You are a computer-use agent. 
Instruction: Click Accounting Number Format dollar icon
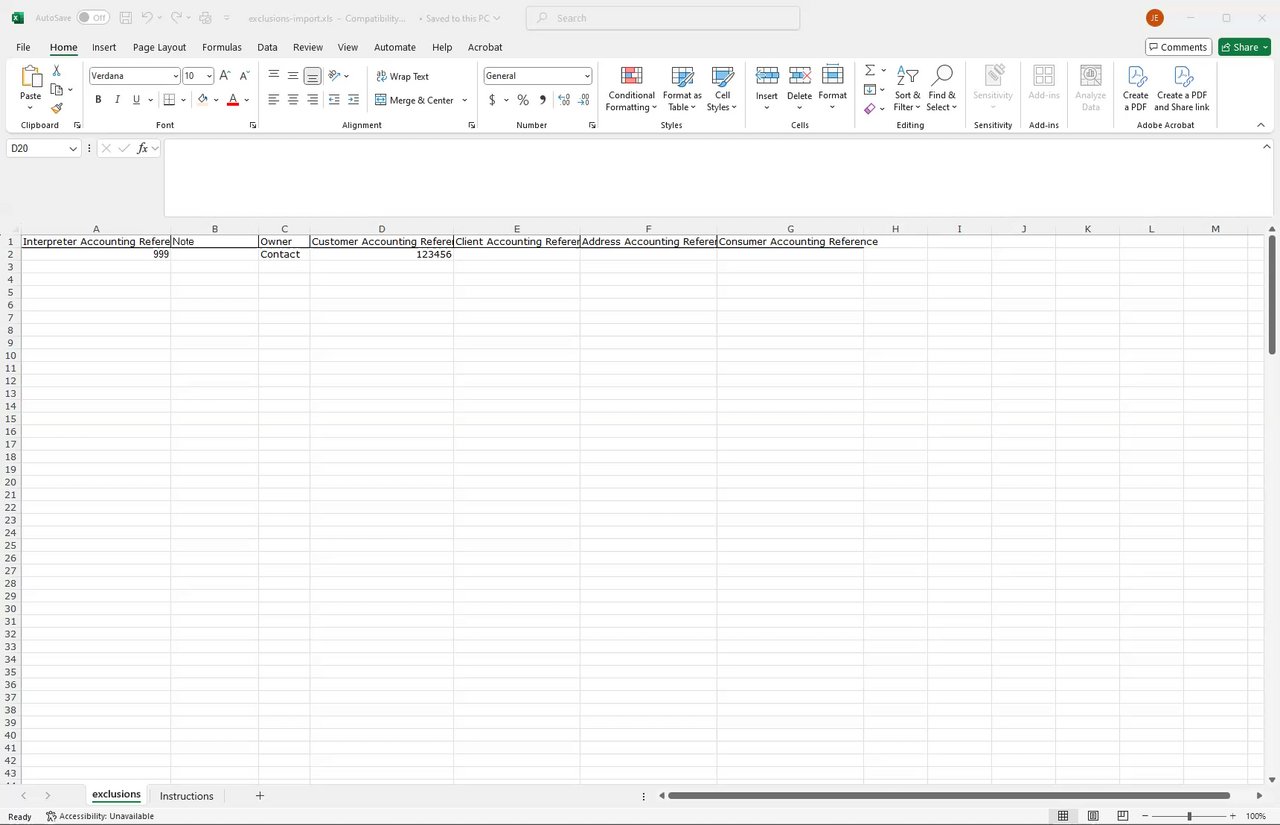492,100
